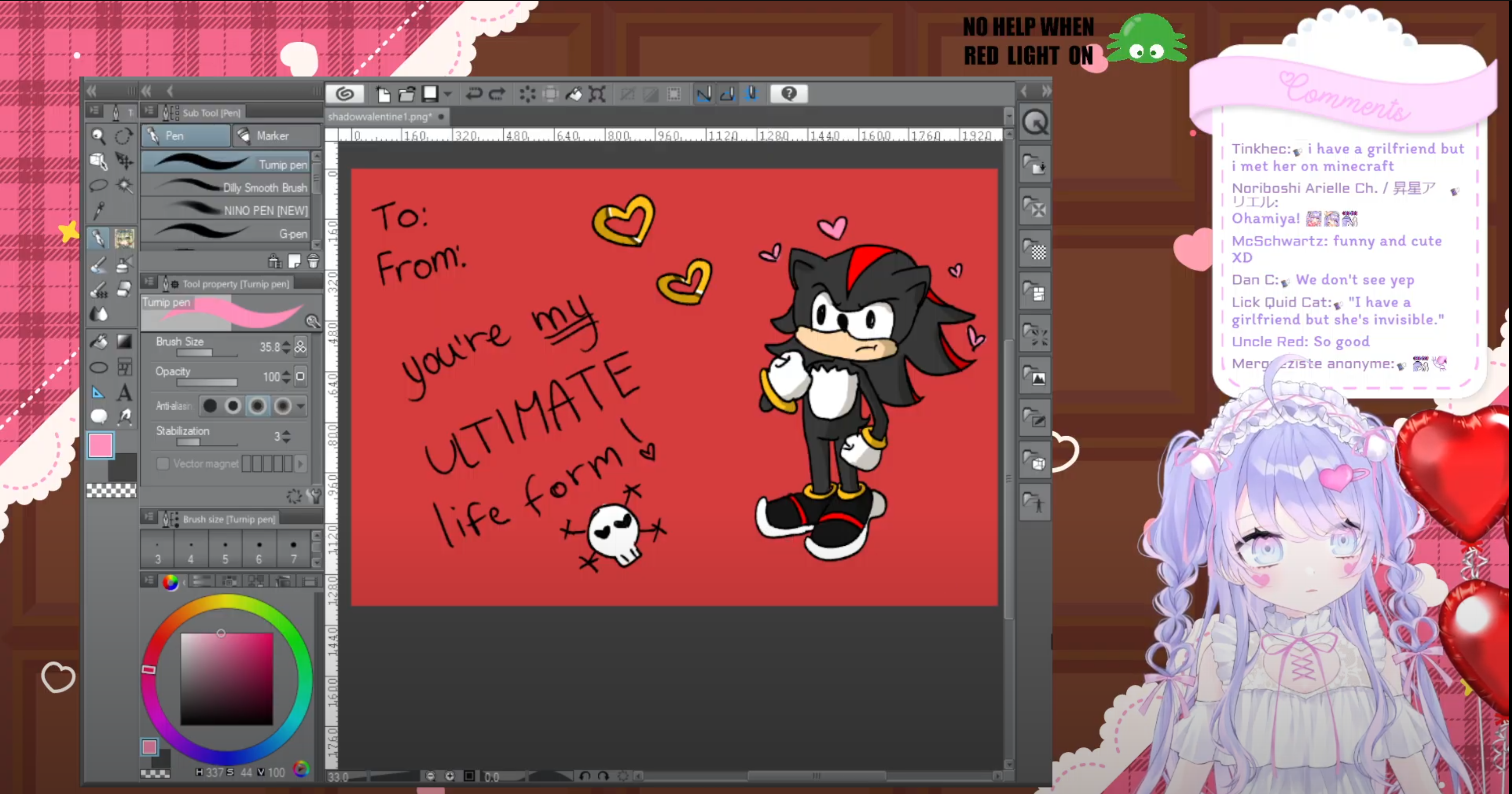
Task: Select the Pen tool in tool palette
Action: pyautogui.click(x=98, y=238)
